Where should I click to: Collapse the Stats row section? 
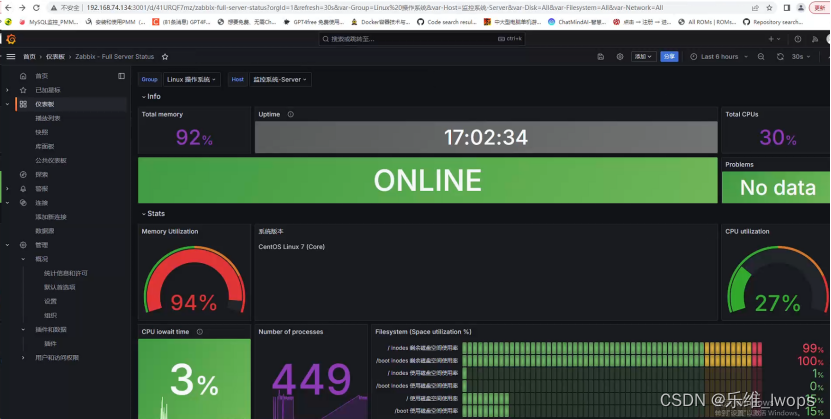pyautogui.click(x=153, y=213)
